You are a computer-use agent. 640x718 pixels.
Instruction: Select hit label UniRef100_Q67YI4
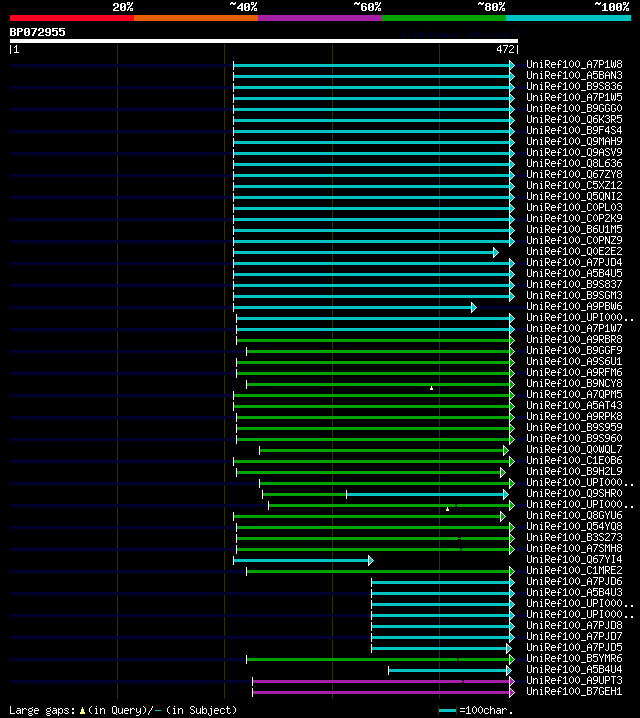[x=574, y=559]
